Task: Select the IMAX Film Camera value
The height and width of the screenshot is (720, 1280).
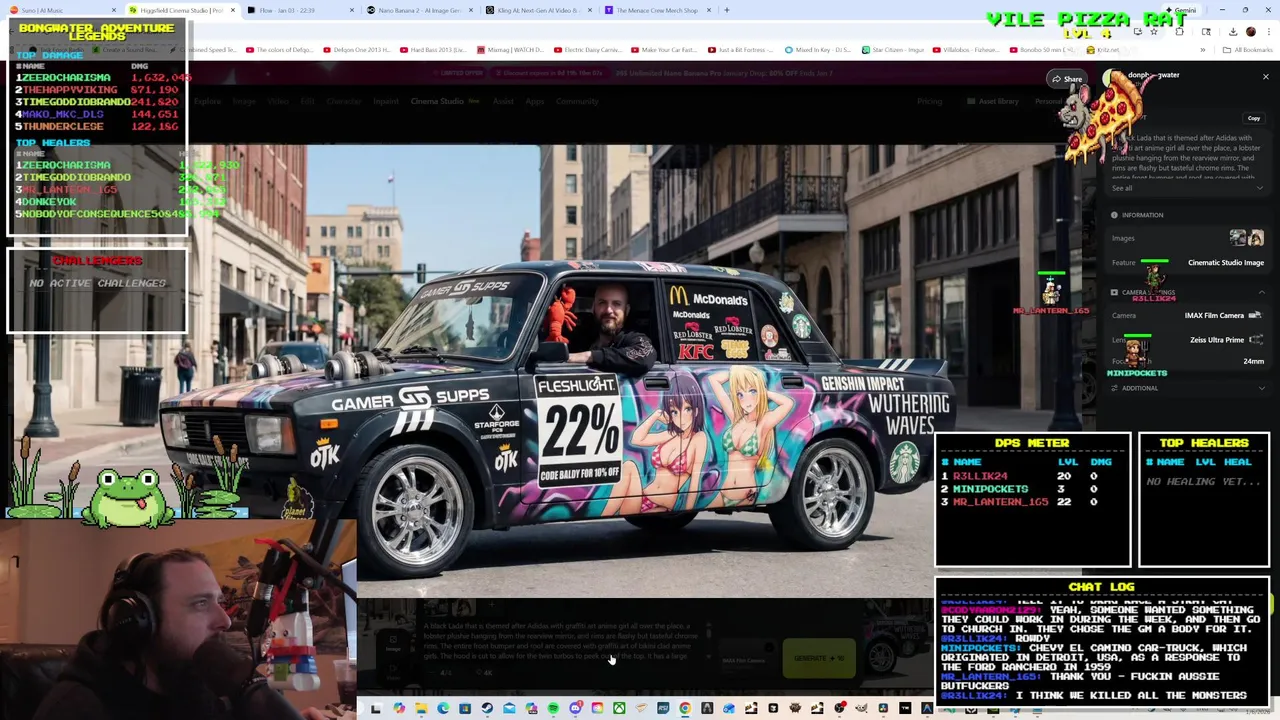Action: tap(1214, 315)
